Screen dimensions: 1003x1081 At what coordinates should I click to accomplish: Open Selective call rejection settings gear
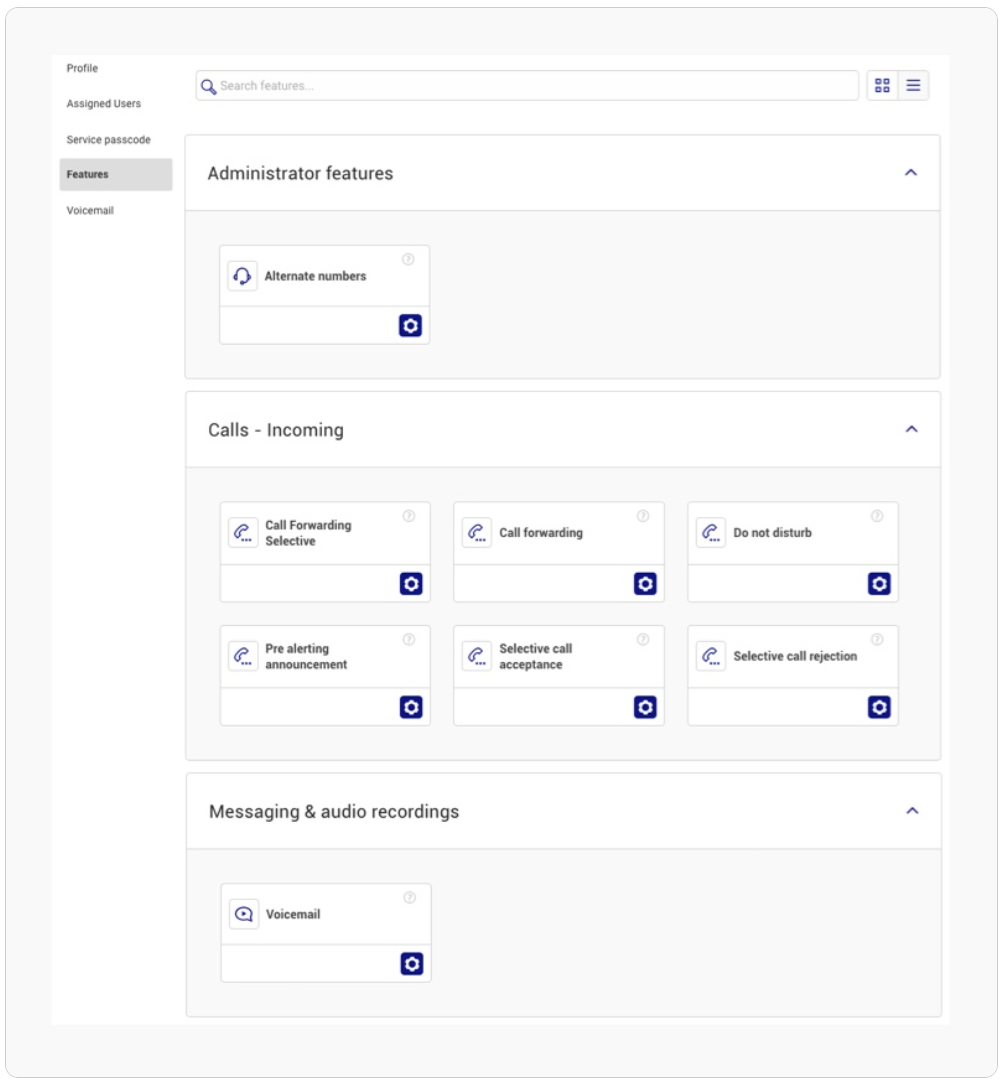(x=879, y=707)
